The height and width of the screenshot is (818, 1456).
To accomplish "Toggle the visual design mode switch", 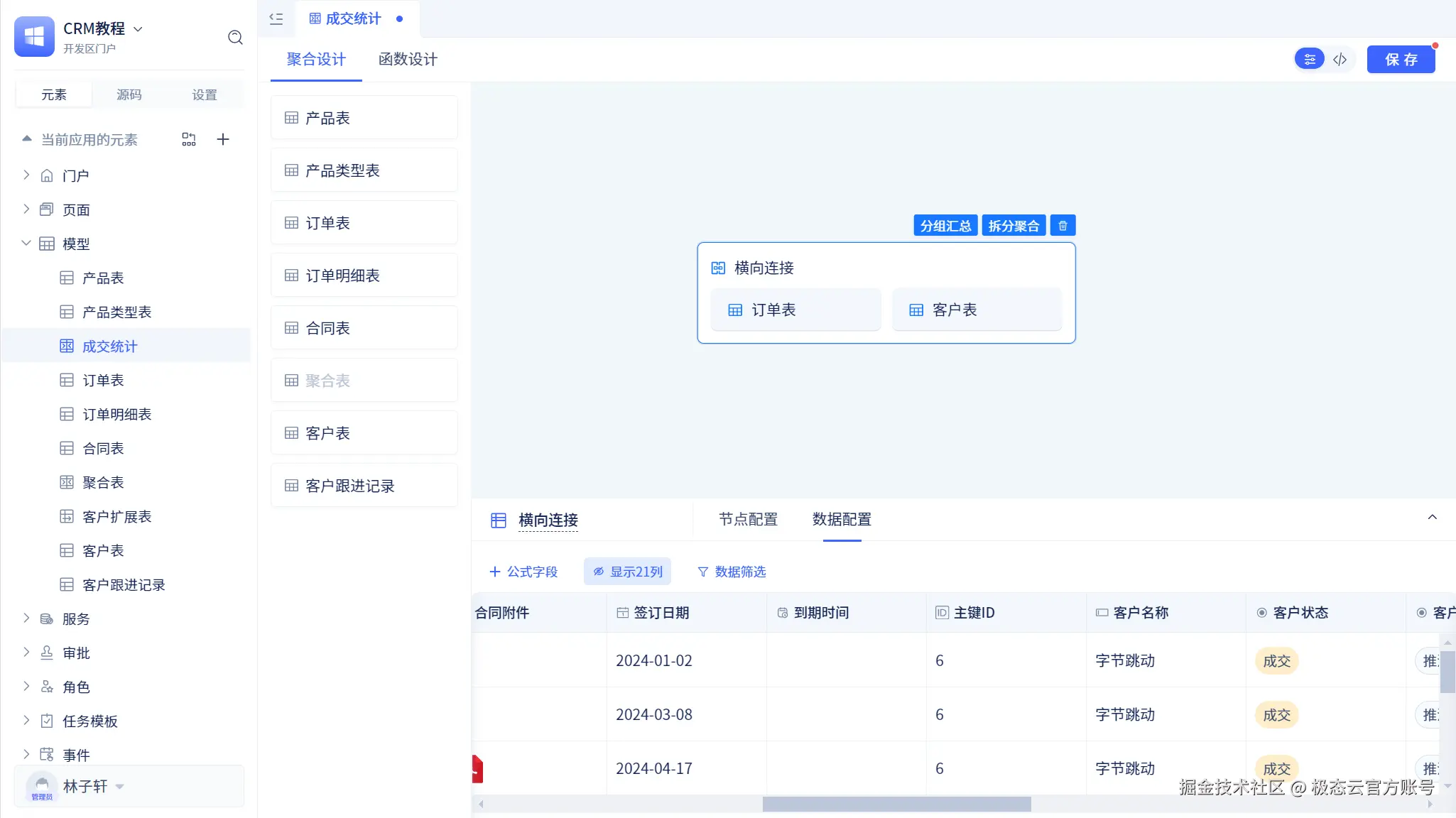I will pos(1310,60).
